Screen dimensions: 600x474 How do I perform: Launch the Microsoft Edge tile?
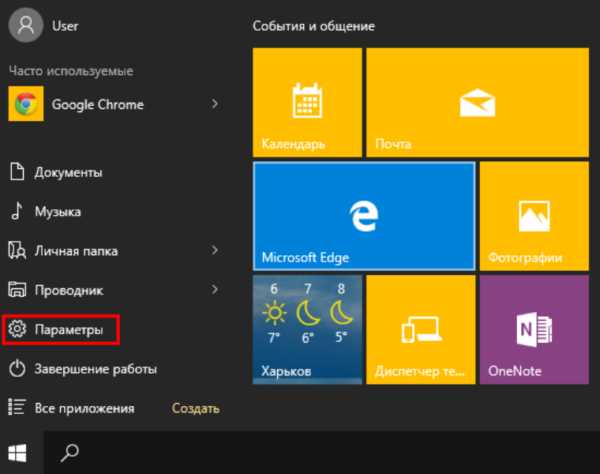tap(364, 216)
